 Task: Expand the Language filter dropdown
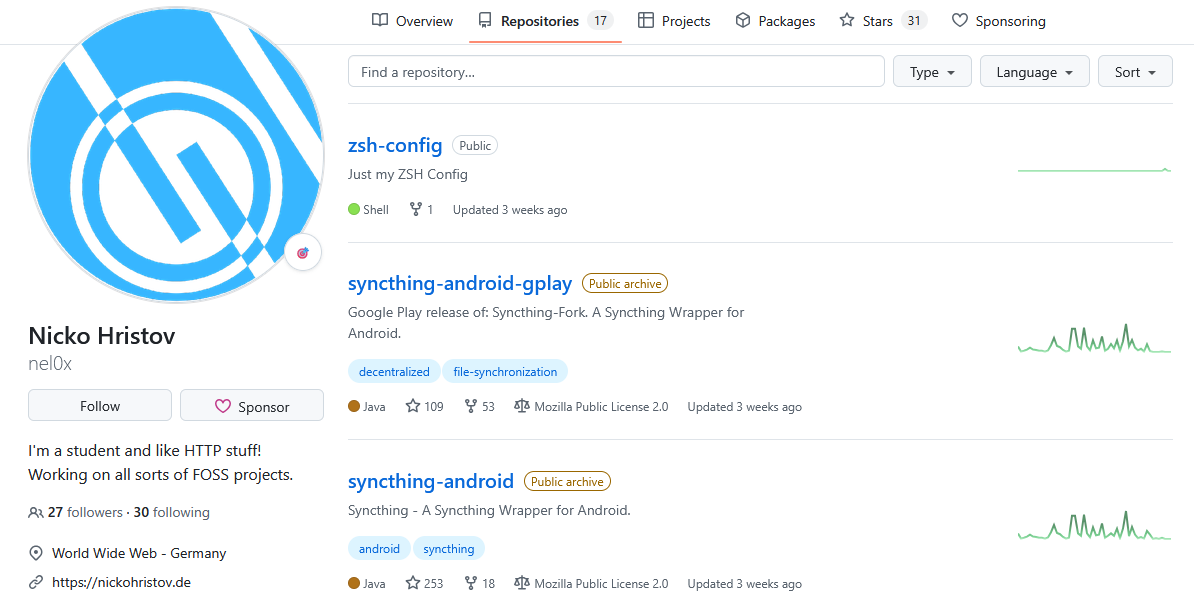point(1034,72)
